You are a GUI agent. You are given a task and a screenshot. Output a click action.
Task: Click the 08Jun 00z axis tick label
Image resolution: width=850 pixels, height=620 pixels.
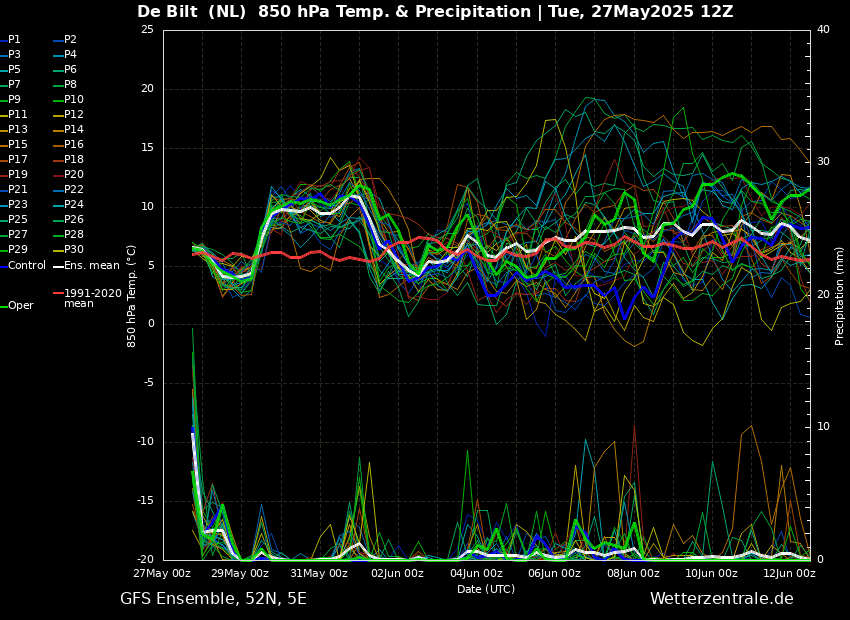click(633, 573)
